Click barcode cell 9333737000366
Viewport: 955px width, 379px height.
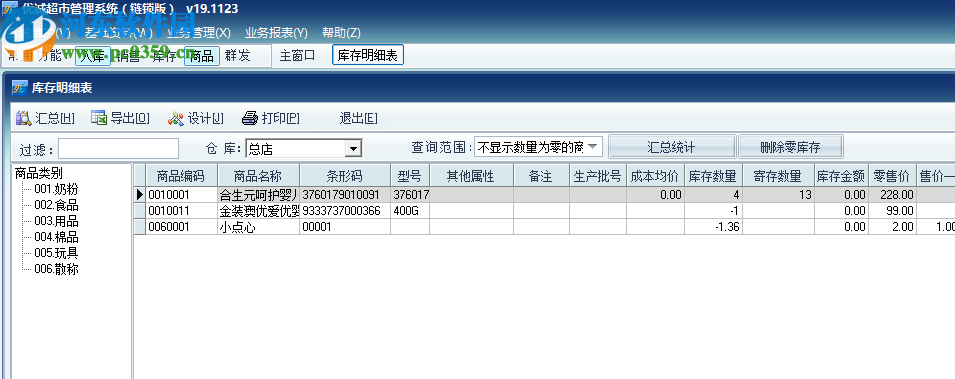[x=345, y=211]
